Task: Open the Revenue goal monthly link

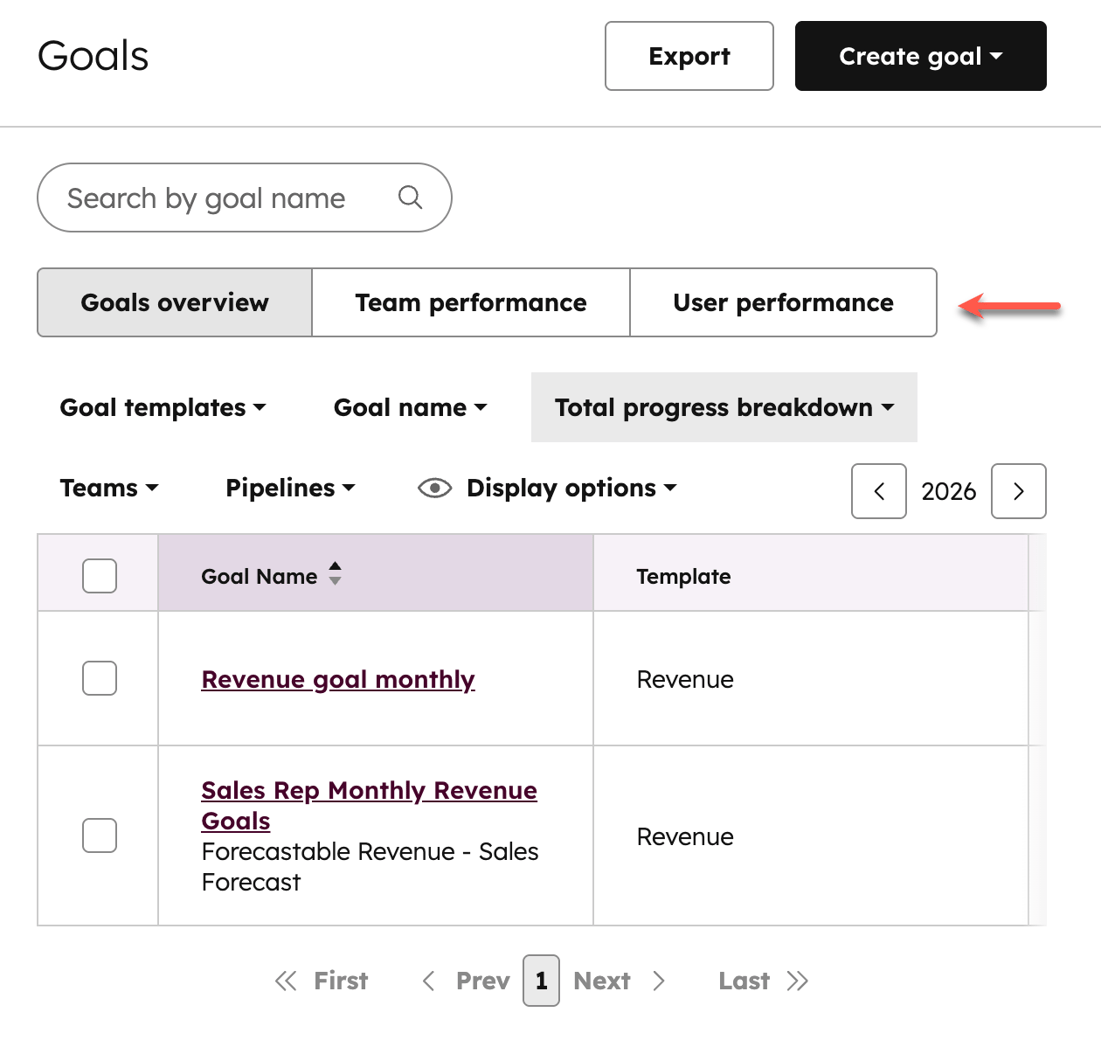Action: pos(337,679)
